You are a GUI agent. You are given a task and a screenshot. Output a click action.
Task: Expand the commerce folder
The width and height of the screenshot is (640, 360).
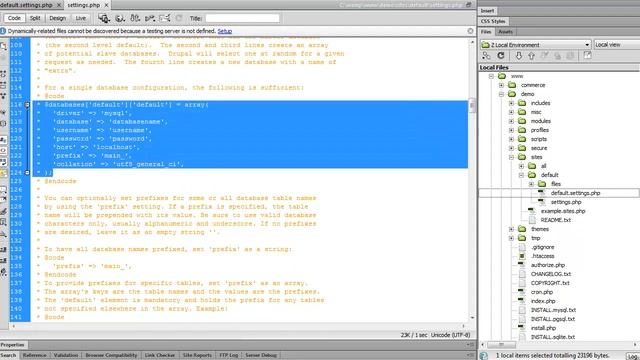pyautogui.click(x=501, y=85)
